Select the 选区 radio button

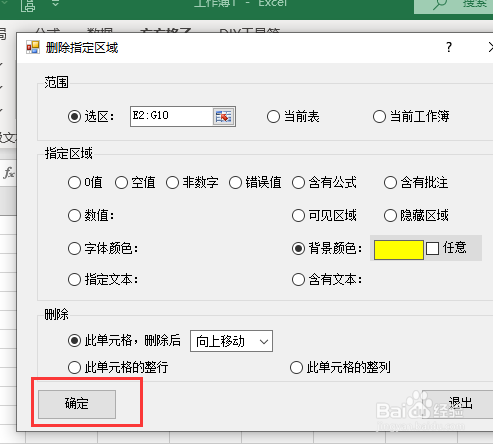pos(74,117)
